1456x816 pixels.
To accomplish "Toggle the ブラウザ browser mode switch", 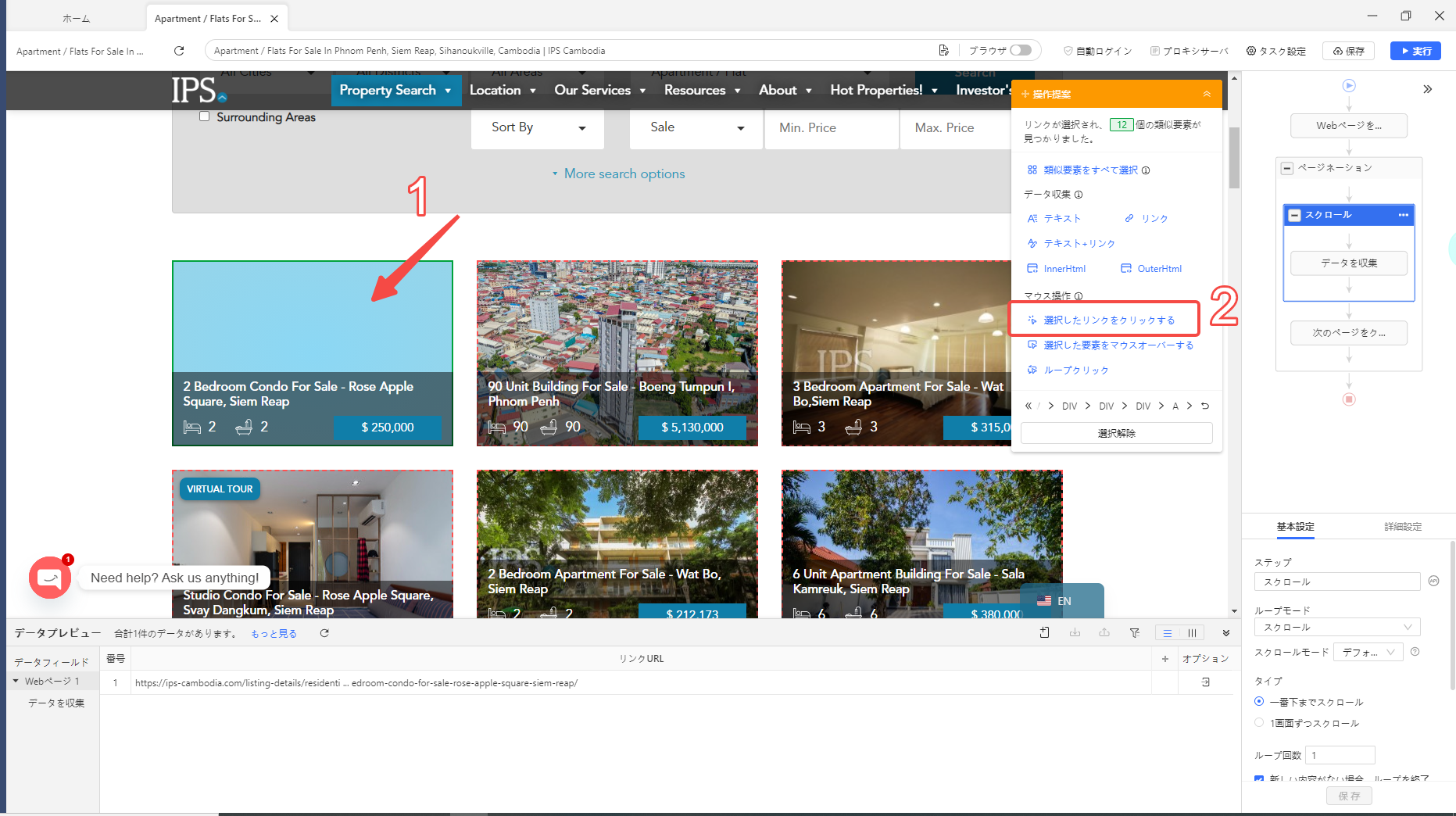I will 1020,51.
